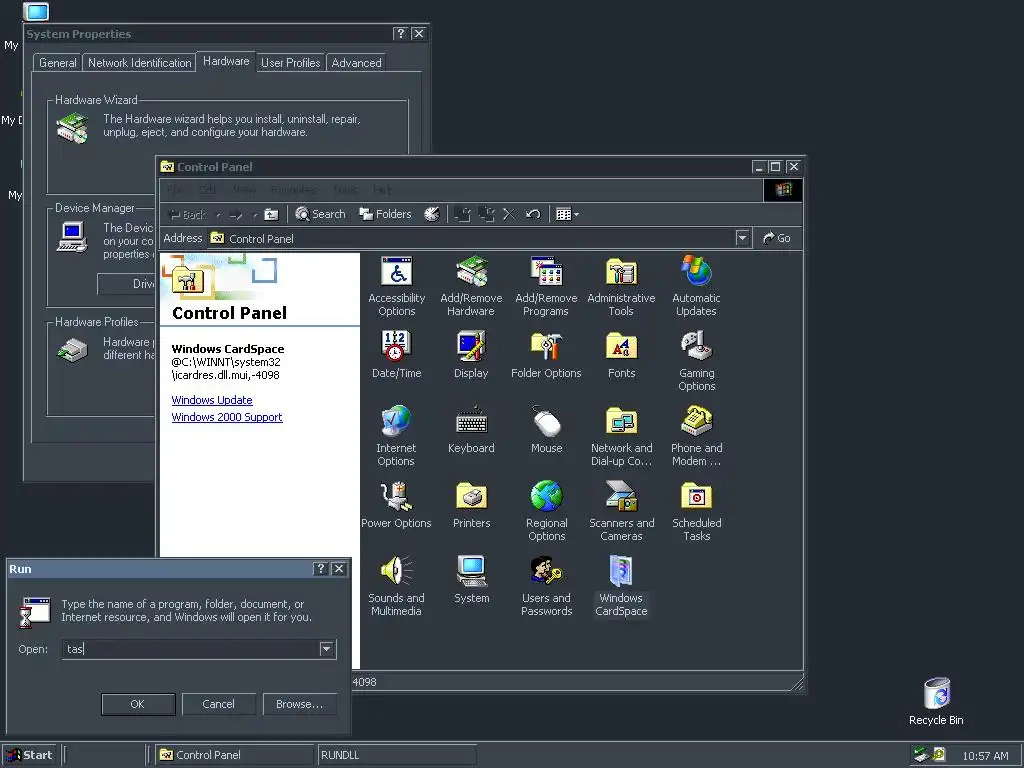Open Folder Options
The height and width of the screenshot is (768, 1024).
546,355
